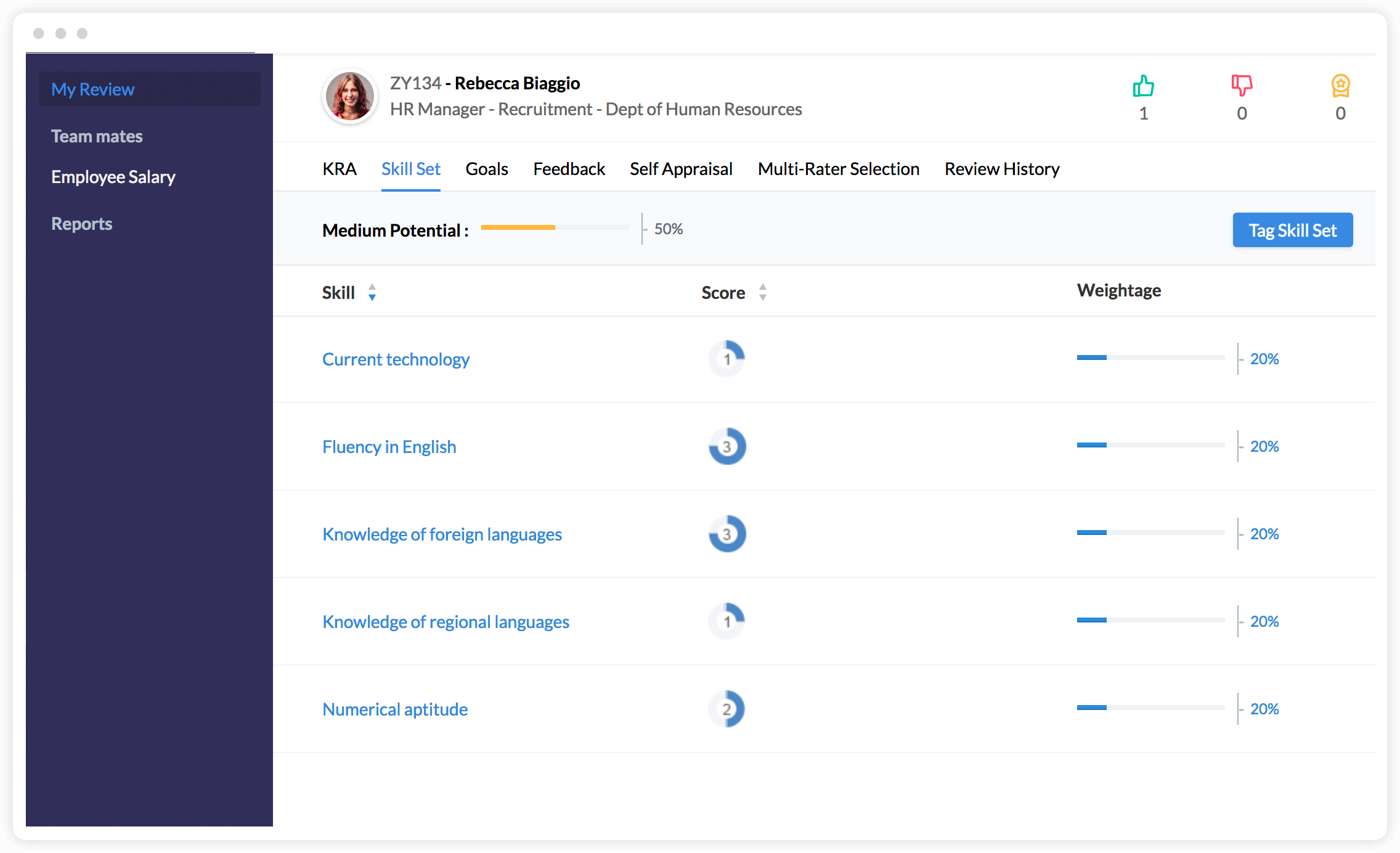1400x853 pixels.
Task: Click Fluency in English score circle
Action: click(726, 446)
